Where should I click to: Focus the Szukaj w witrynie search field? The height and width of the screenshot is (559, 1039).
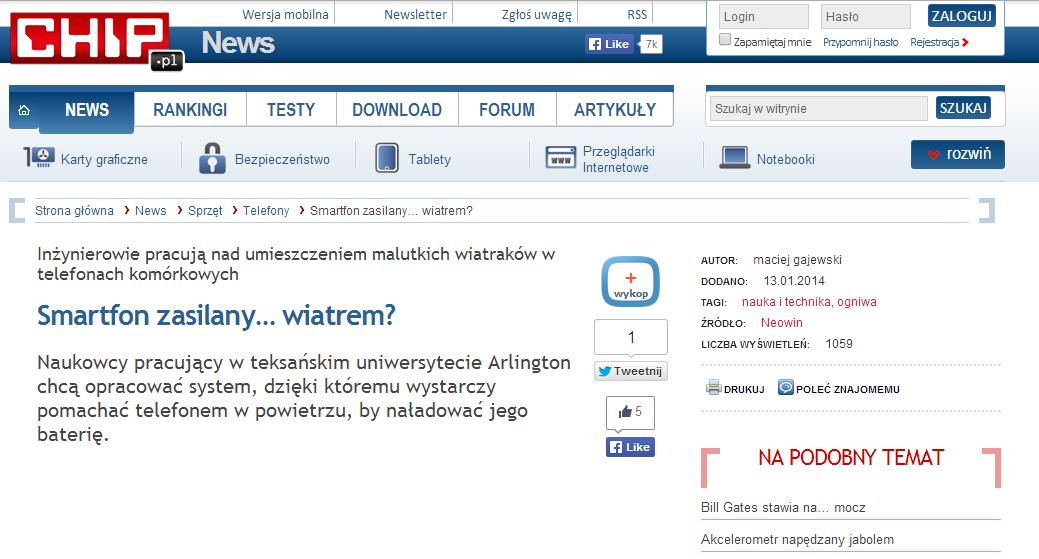818,109
